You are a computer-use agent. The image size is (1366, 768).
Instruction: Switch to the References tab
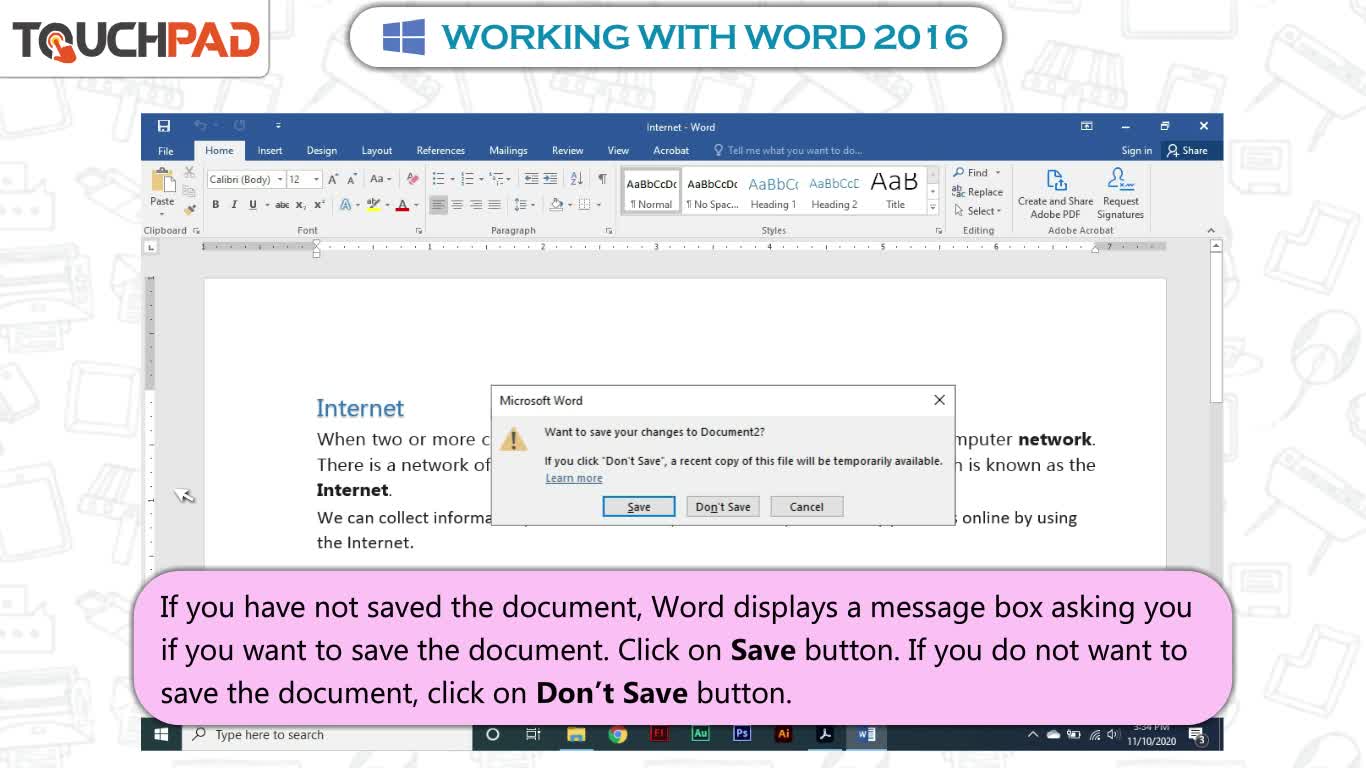(441, 151)
